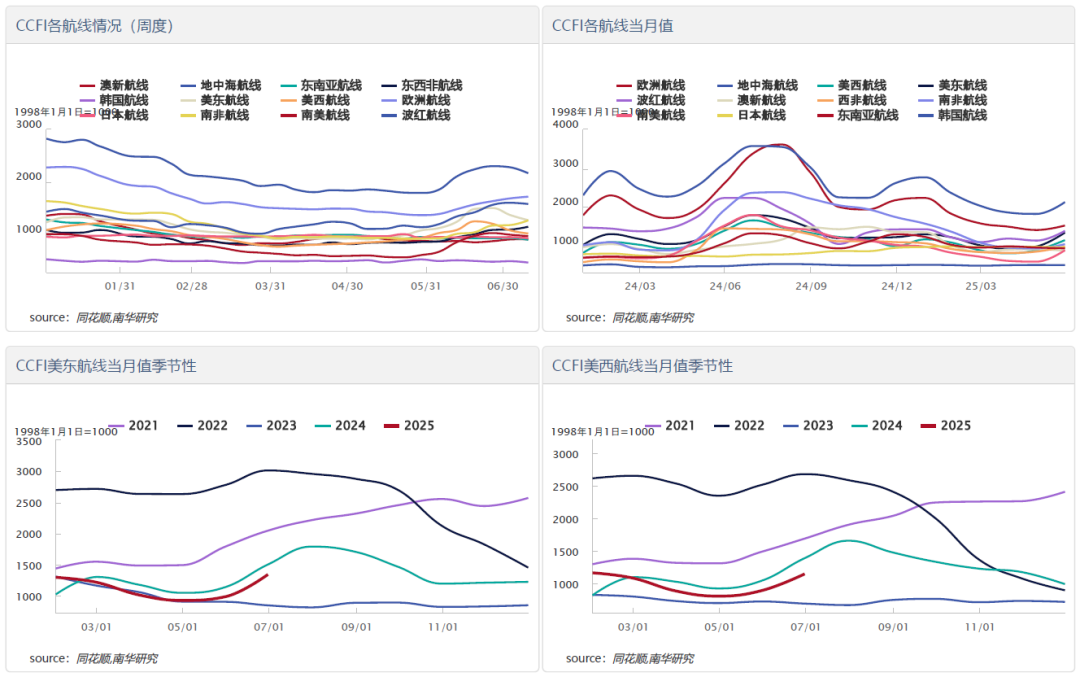
Task: Toggle 波红航线 legend in CCFI各航线当月值 chart
Action: pyautogui.click(x=651, y=100)
